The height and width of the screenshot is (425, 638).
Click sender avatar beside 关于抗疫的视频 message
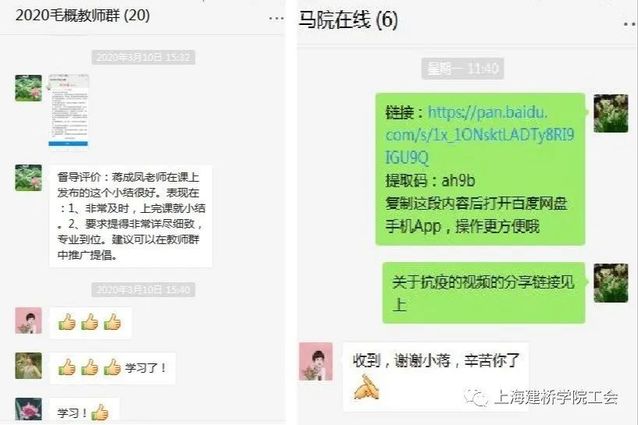pyautogui.click(x=611, y=283)
